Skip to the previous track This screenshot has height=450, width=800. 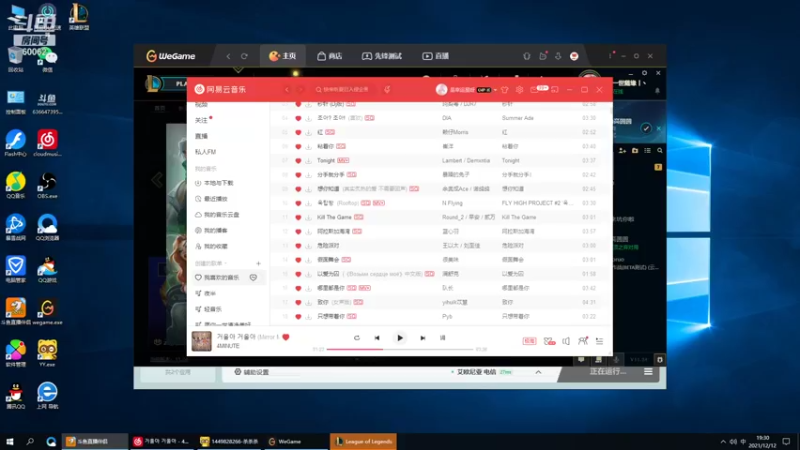pyautogui.click(x=377, y=338)
